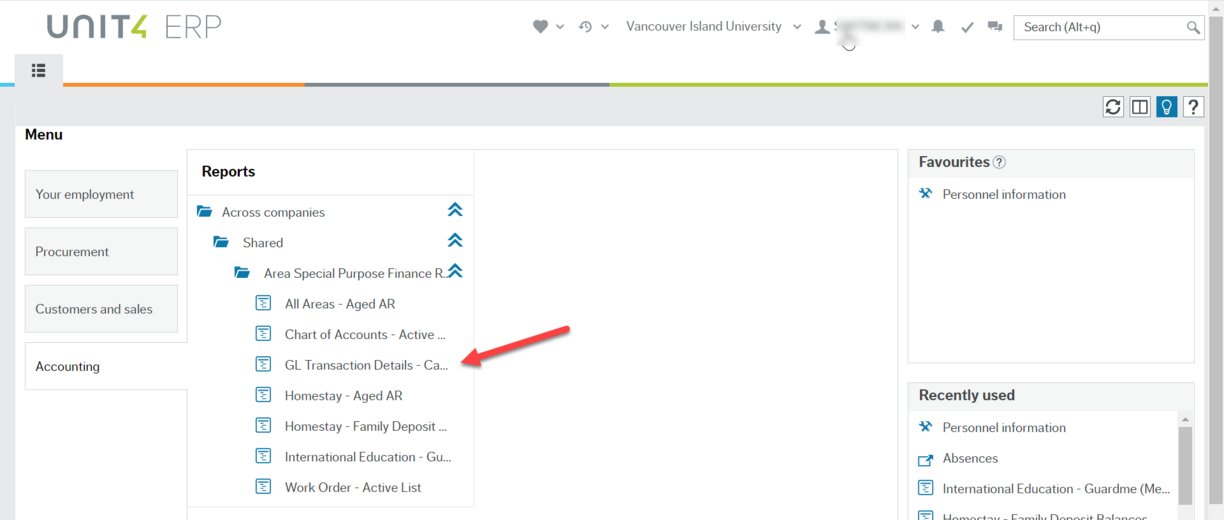Open Homestay - Aged AR report
The width and height of the screenshot is (1224, 520).
click(344, 396)
